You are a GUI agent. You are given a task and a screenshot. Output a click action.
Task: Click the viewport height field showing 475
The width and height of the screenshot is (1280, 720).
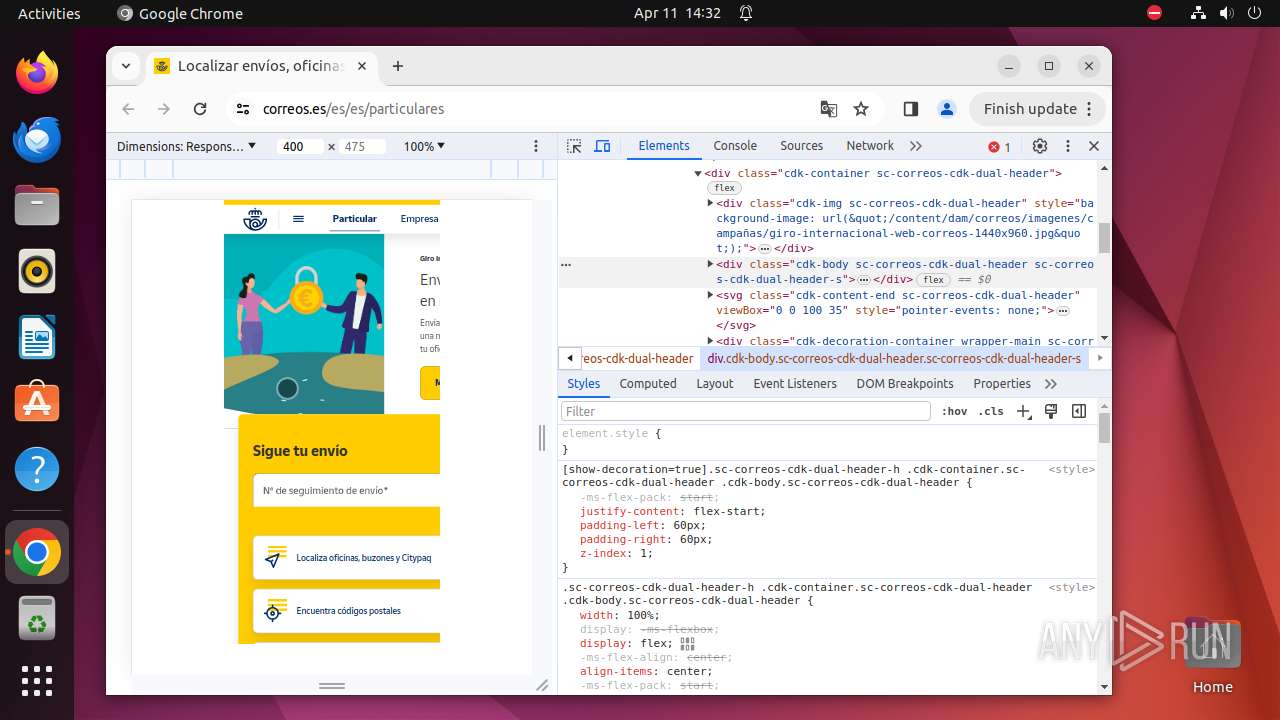pos(362,146)
